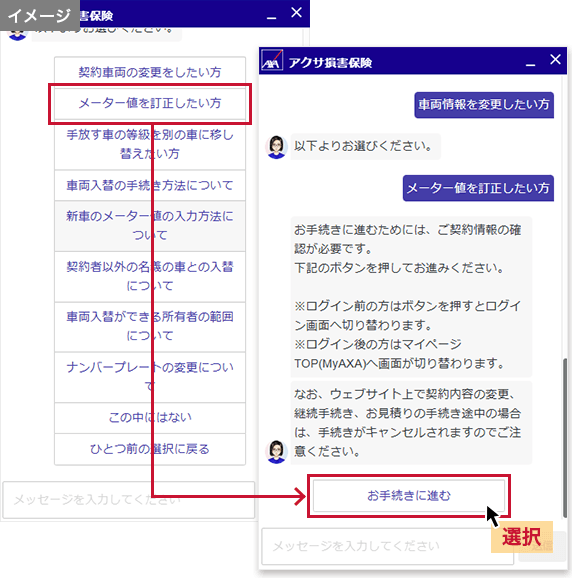Click message 以下よりお選びください。

tap(366, 146)
